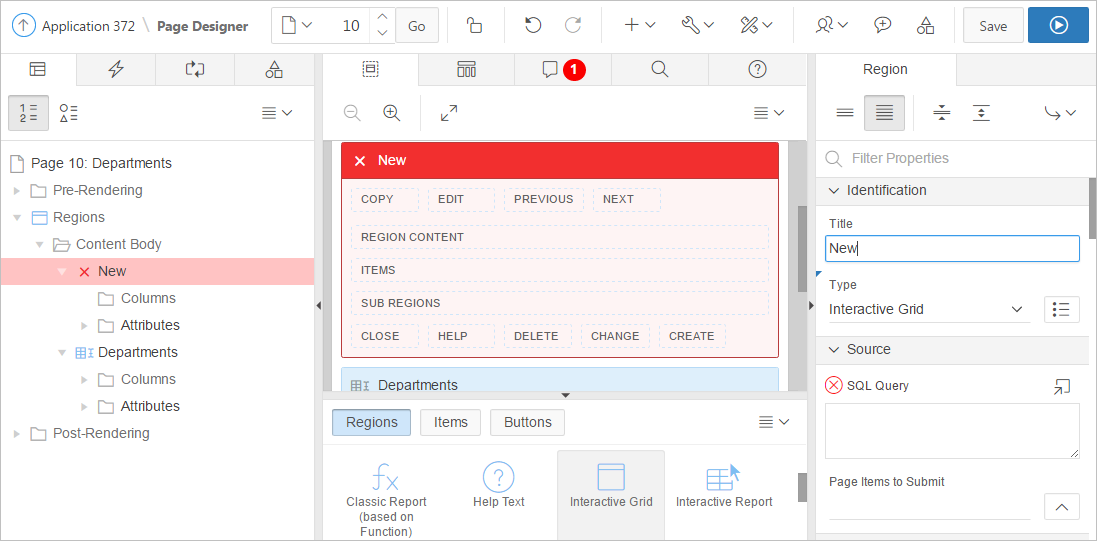Open the Developer Comments icon

coord(883,26)
